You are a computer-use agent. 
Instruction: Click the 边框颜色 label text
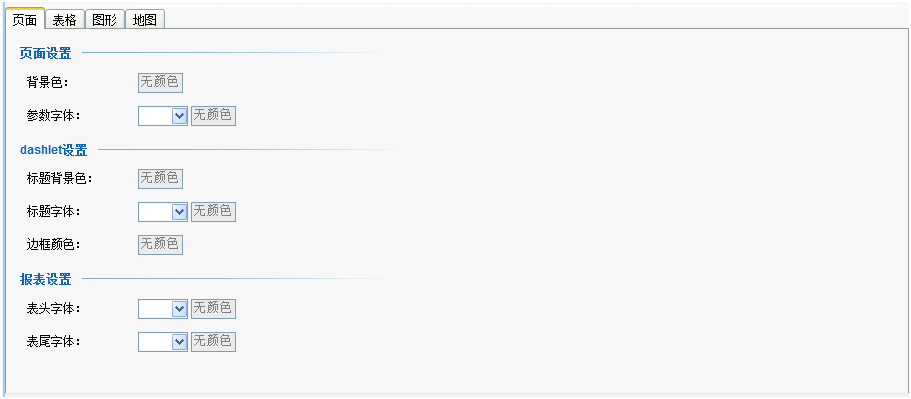tap(53, 245)
